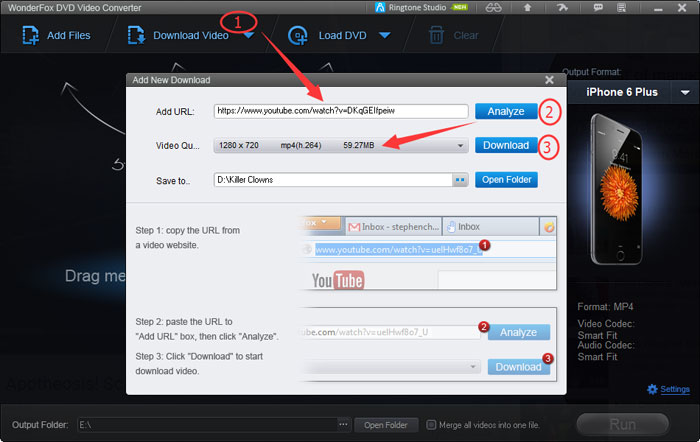Open the feedback speech bubble icon
Viewport: 700px width, 442px height.
pos(598,8)
